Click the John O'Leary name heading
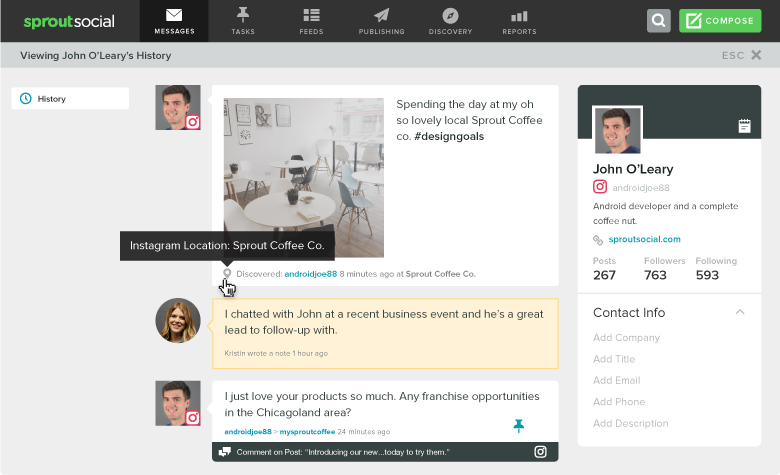 (x=633, y=169)
